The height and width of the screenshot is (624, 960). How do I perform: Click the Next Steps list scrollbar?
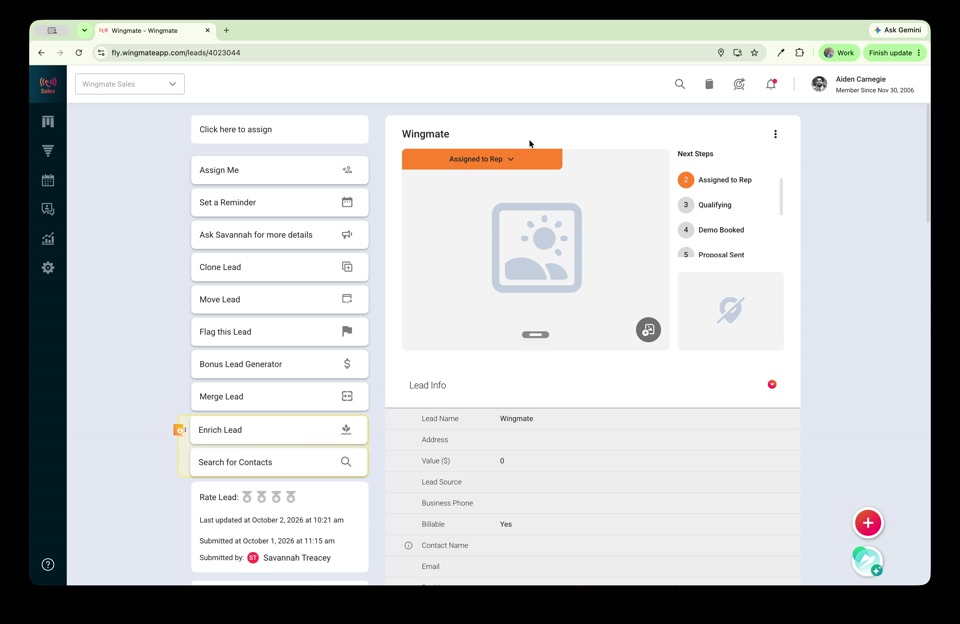tap(781, 197)
